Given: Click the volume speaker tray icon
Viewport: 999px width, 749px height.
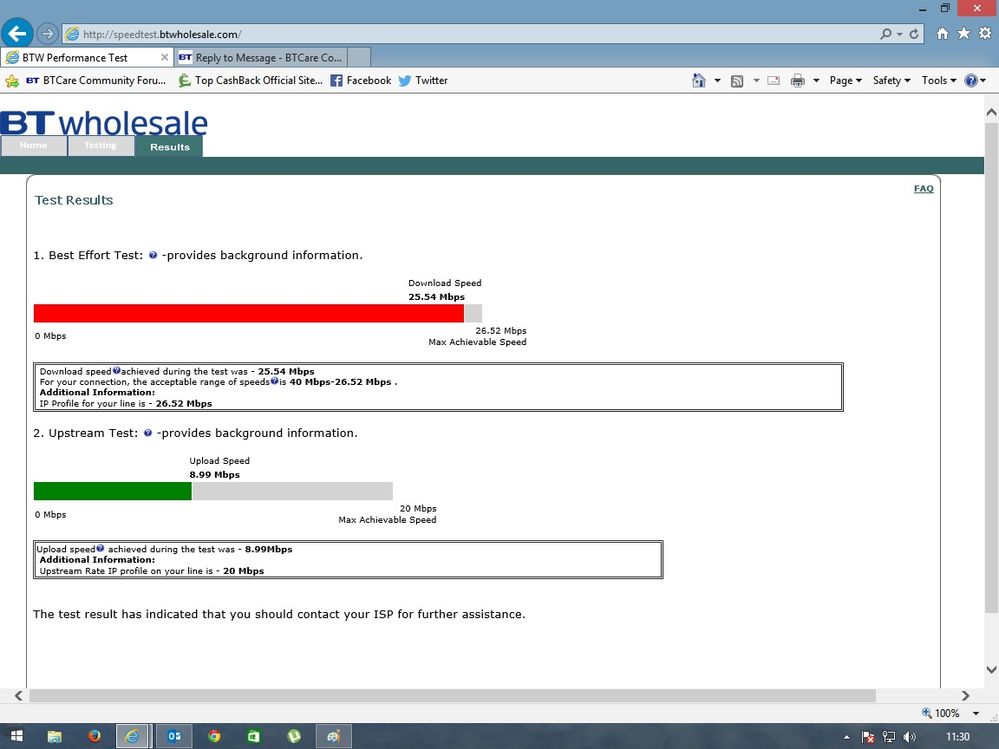Looking at the screenshot, I should coord(909,737).
